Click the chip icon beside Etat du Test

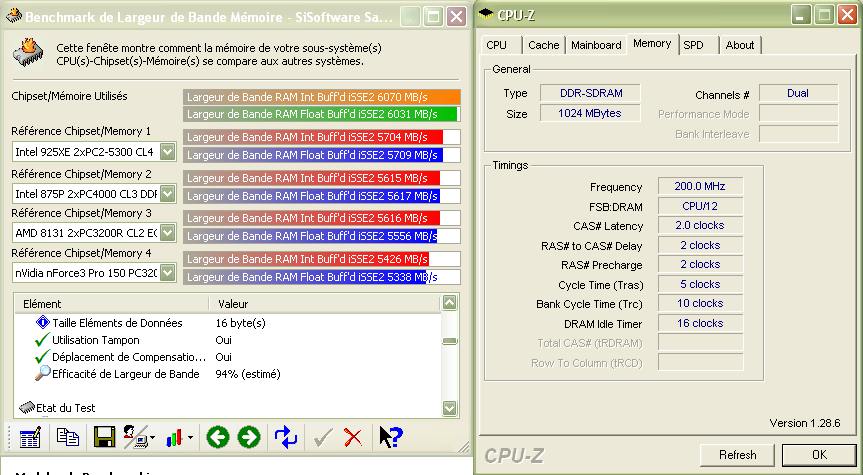tap(26, 408)
